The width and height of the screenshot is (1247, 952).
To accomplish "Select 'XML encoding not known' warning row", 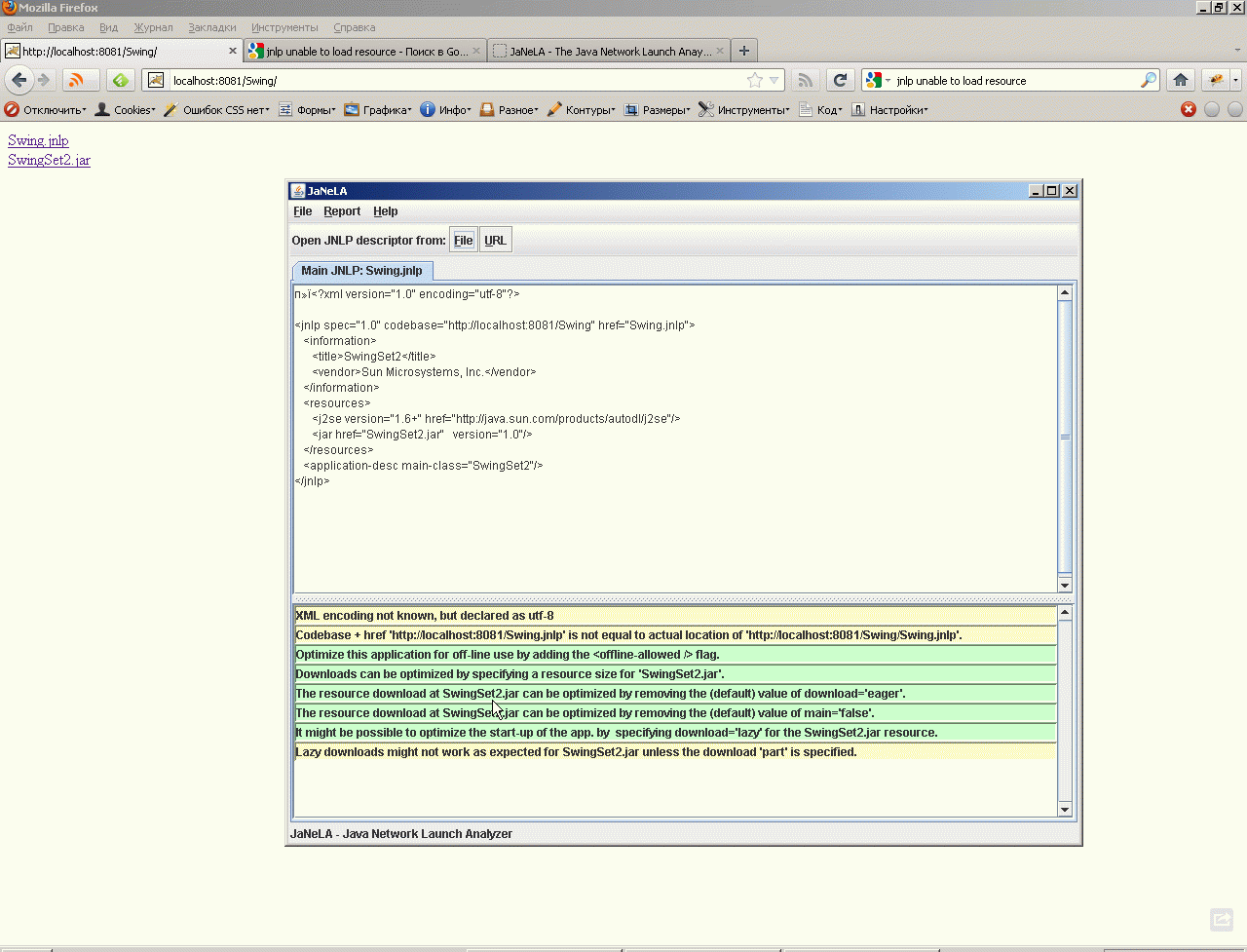I will (675, 616).
